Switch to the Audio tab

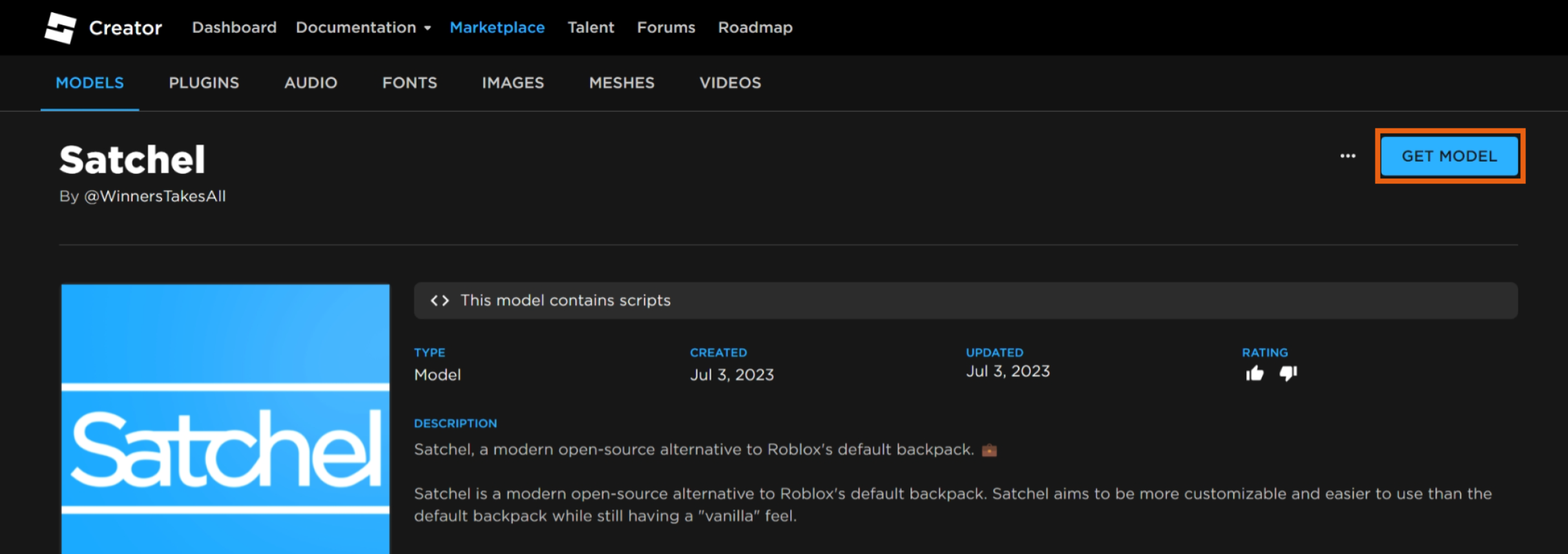311,83
